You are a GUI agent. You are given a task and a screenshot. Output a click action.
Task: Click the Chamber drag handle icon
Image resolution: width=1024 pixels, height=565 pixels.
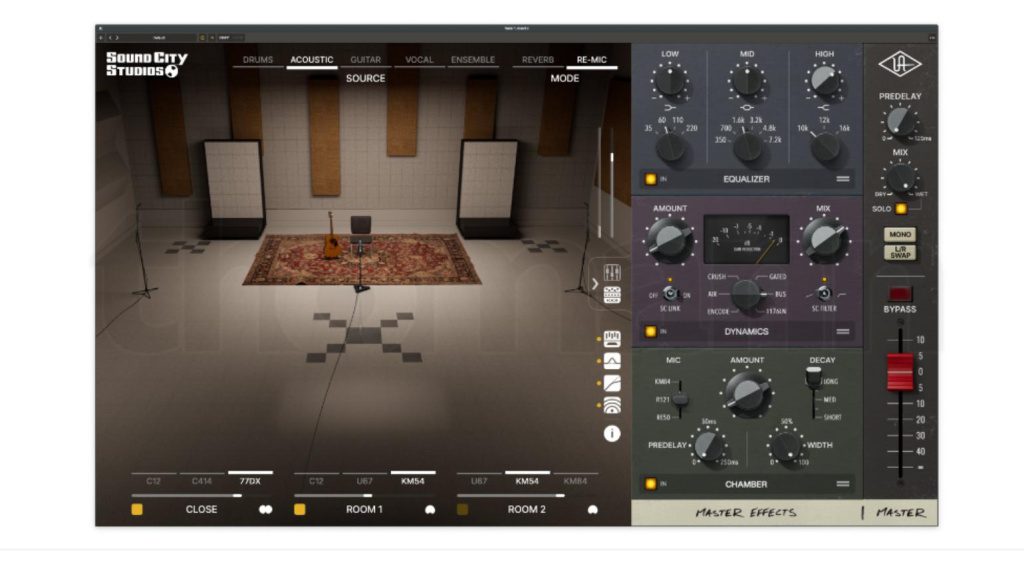[x=843, y=484]
